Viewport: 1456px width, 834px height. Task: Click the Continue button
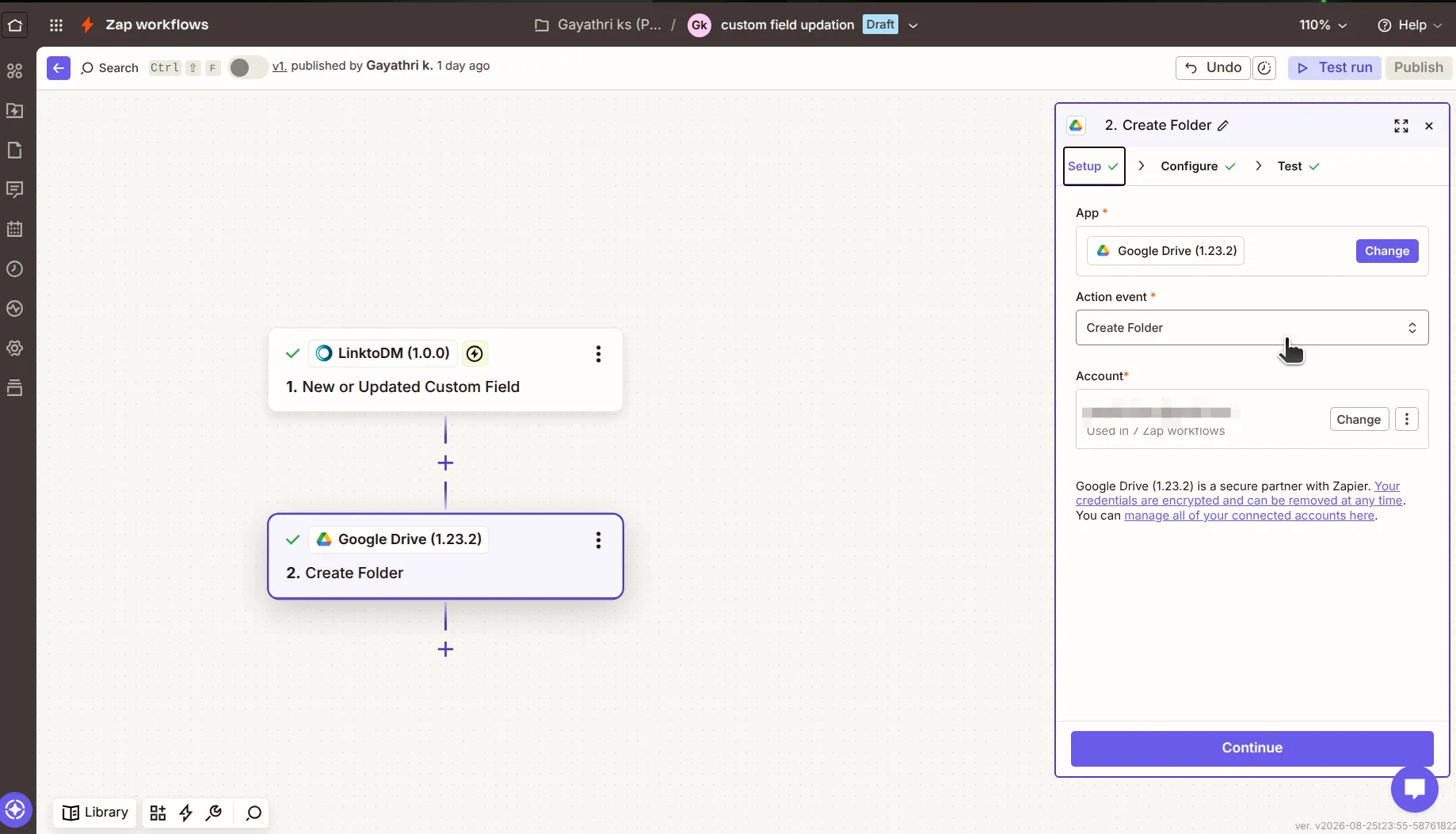[1252, 748]
